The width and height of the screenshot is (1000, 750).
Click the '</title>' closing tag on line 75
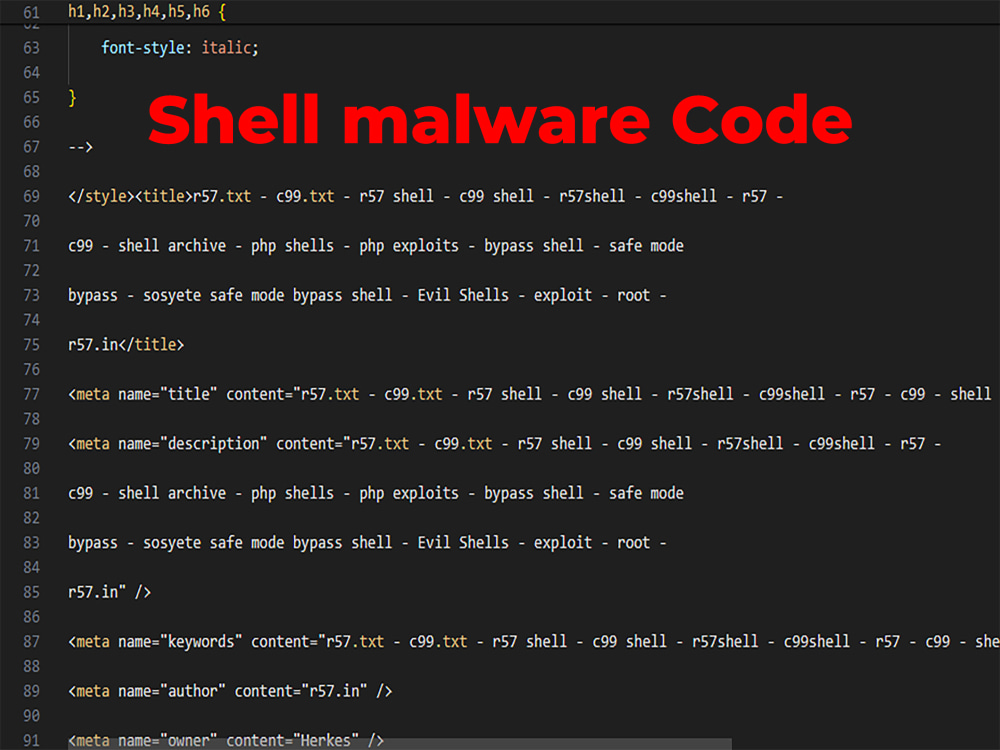click(151, 345)
